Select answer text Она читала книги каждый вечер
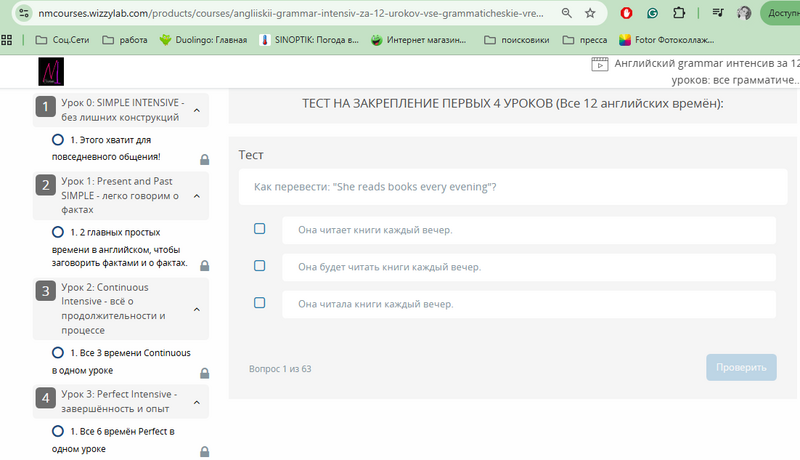The image size is (800, 460). (x=376, y=304)
